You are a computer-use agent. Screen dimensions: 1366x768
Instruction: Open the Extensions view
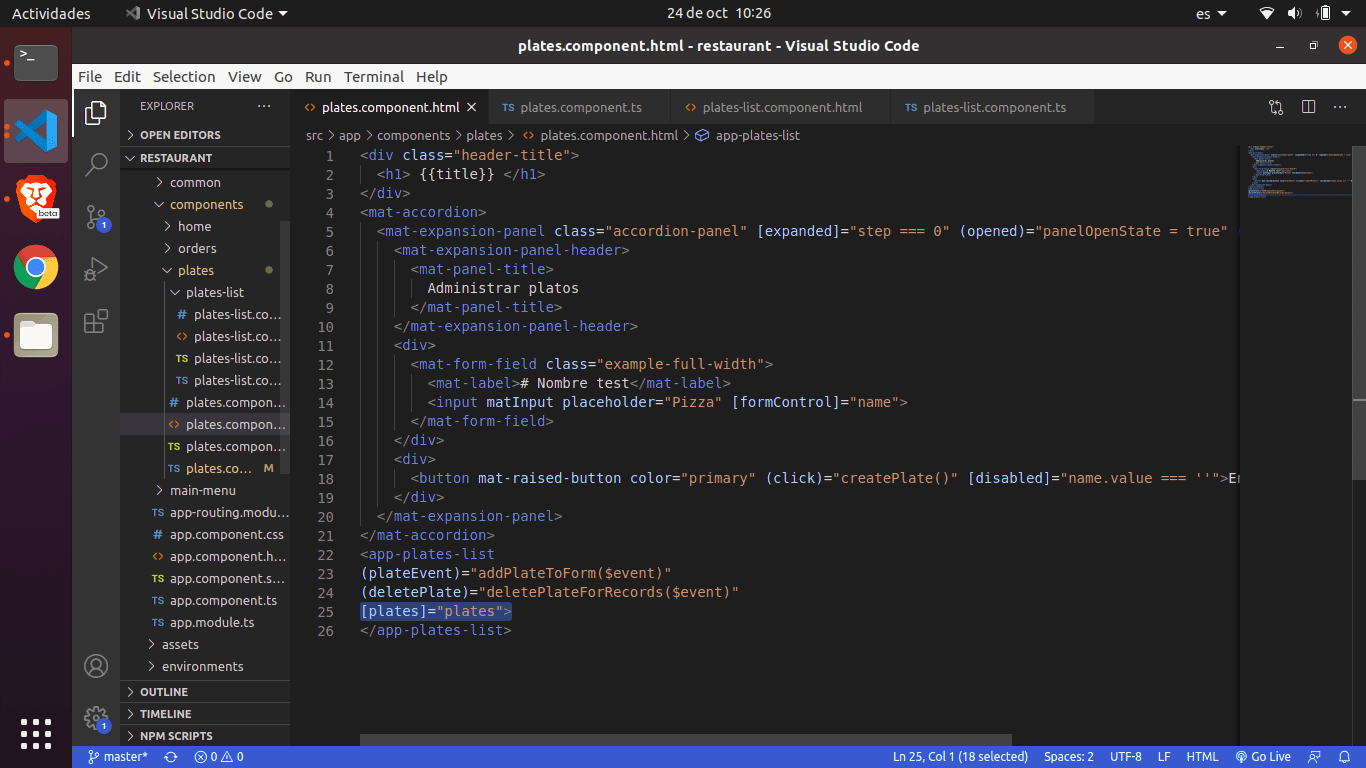pyautogui.click(x=96, y=321)
